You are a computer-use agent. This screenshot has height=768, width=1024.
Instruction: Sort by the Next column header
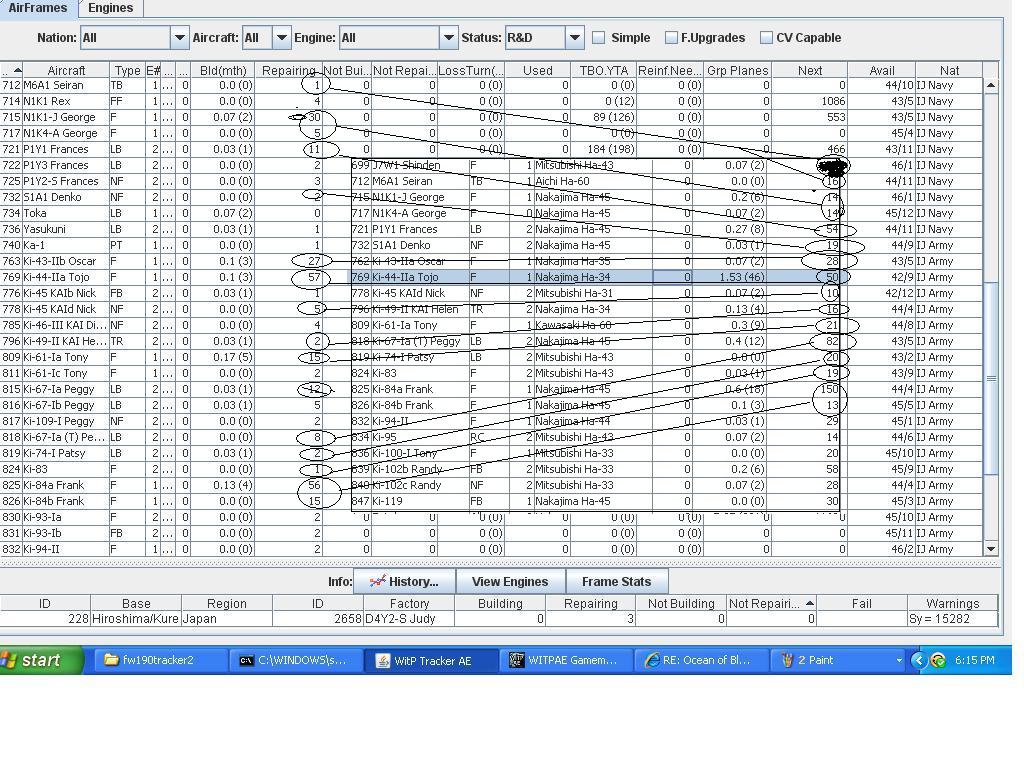810,70
